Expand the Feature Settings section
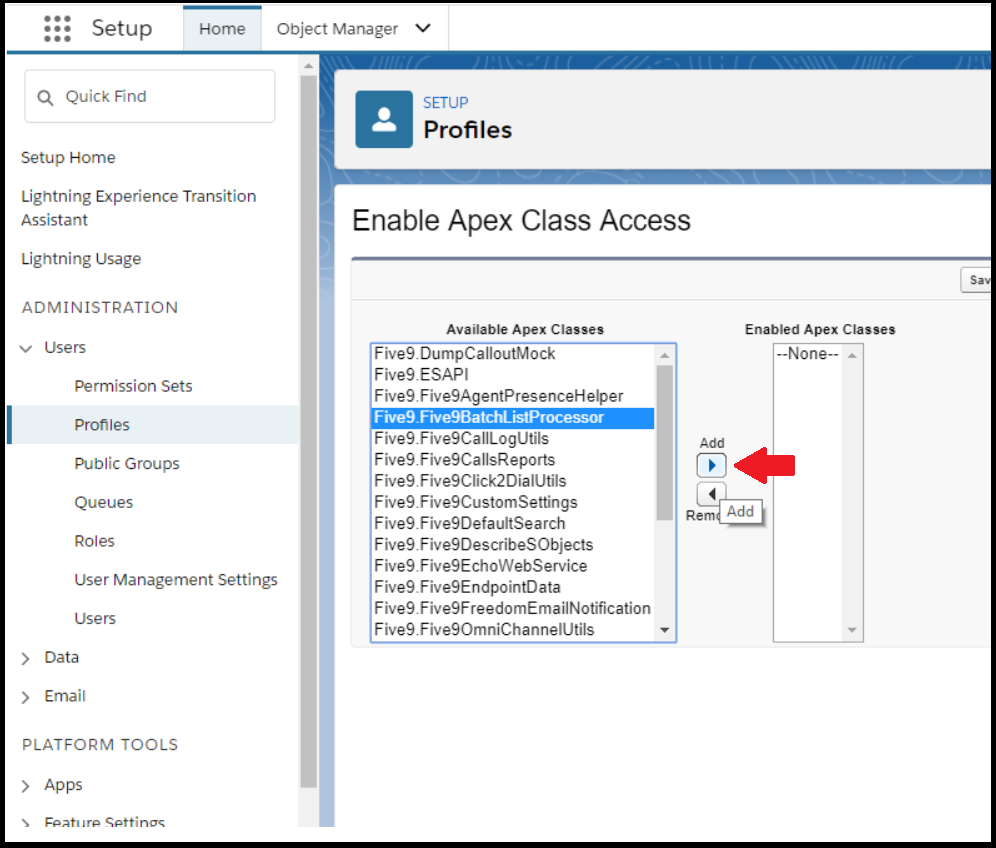The height and width of the screenshot is (848, 996). click(26, 823)
